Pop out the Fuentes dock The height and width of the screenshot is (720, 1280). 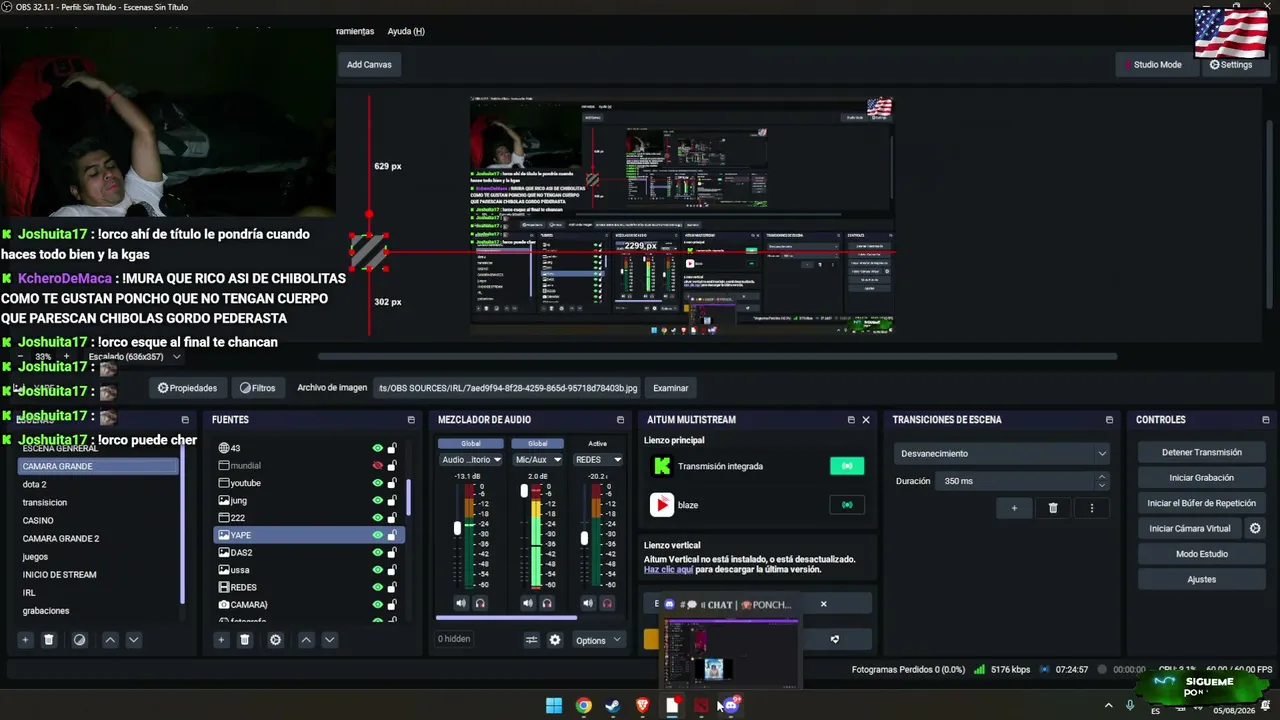coord(411,420)
